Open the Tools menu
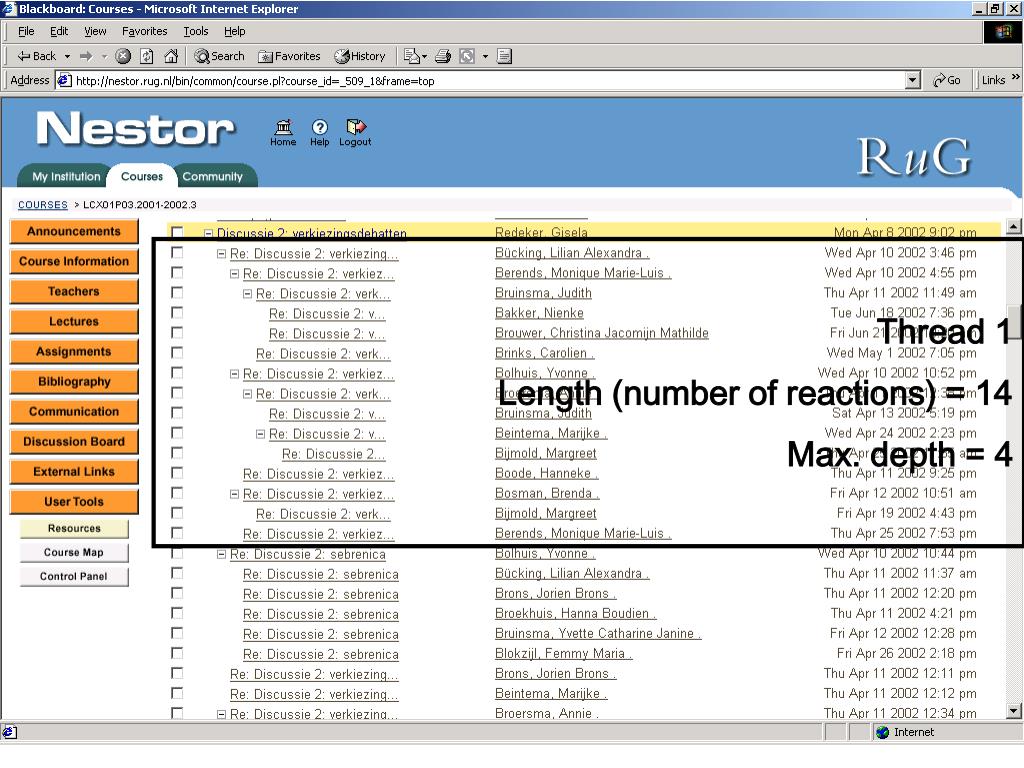The height and width of the screenshot is (768, 1024). 195,31
